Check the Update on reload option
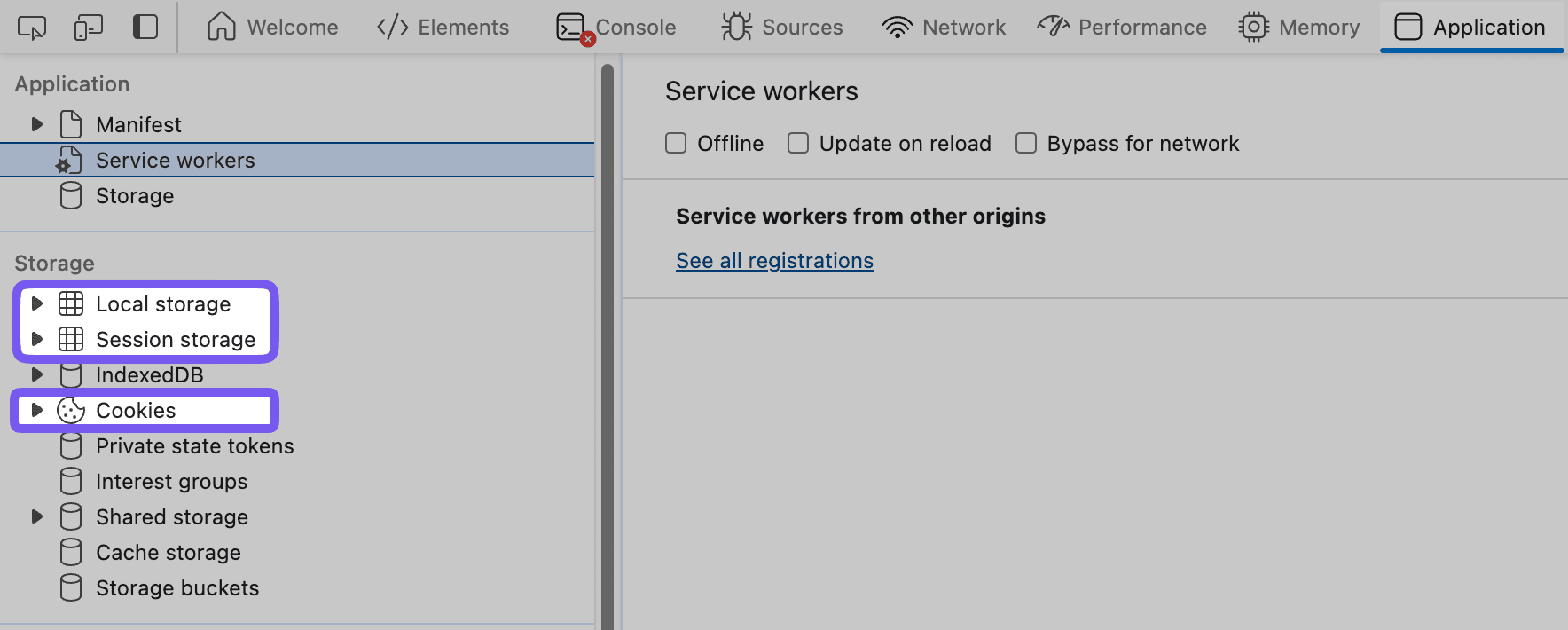The height and width of the screenshot is (630, 1568). coord(798,144)
